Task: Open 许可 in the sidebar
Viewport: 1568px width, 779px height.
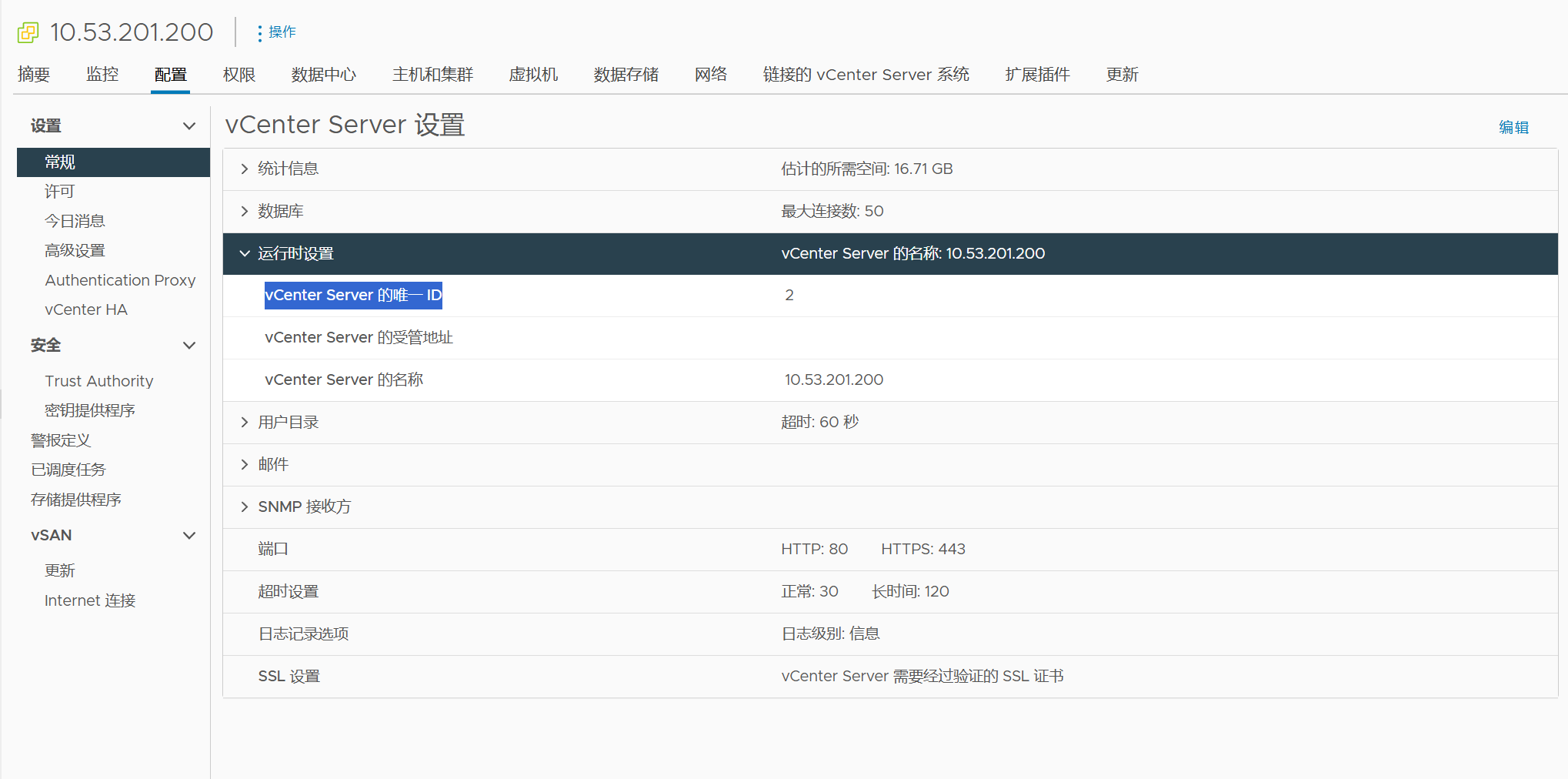Action: coord(60,192)
